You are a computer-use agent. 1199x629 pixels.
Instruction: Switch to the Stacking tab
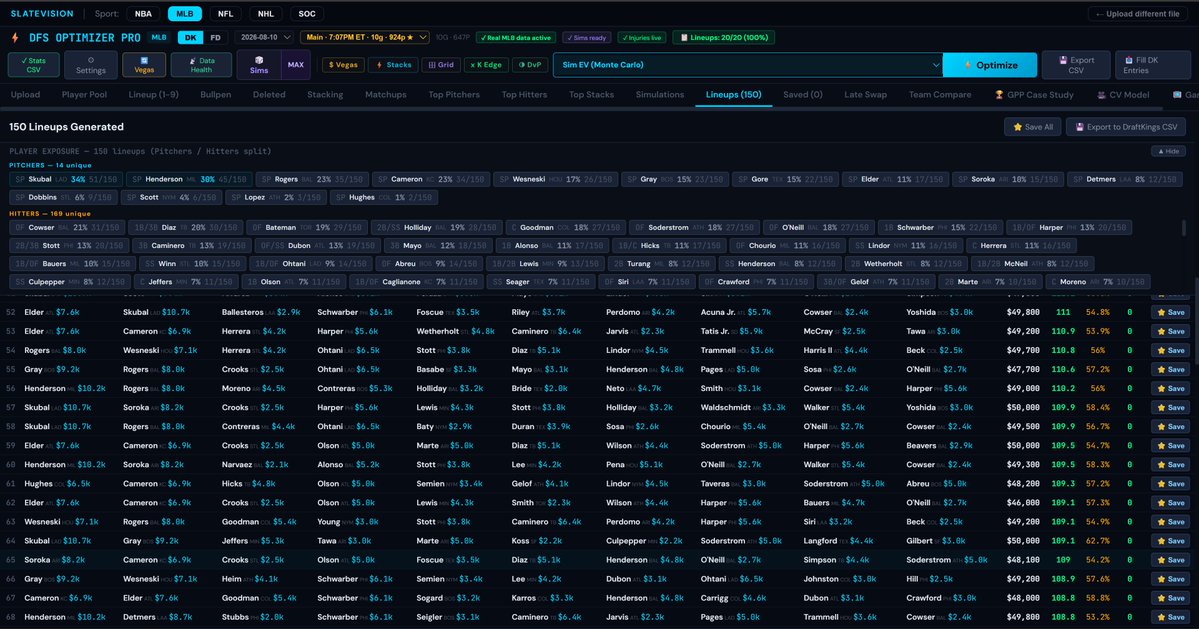pyautogui.click(x=325, y=95)
